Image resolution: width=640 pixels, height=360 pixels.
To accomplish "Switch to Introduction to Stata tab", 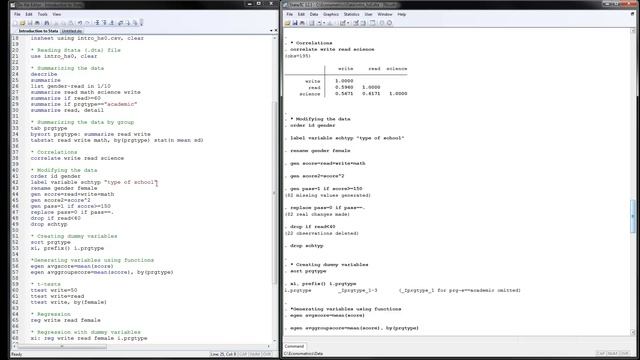I will click(x=38, y=31).
